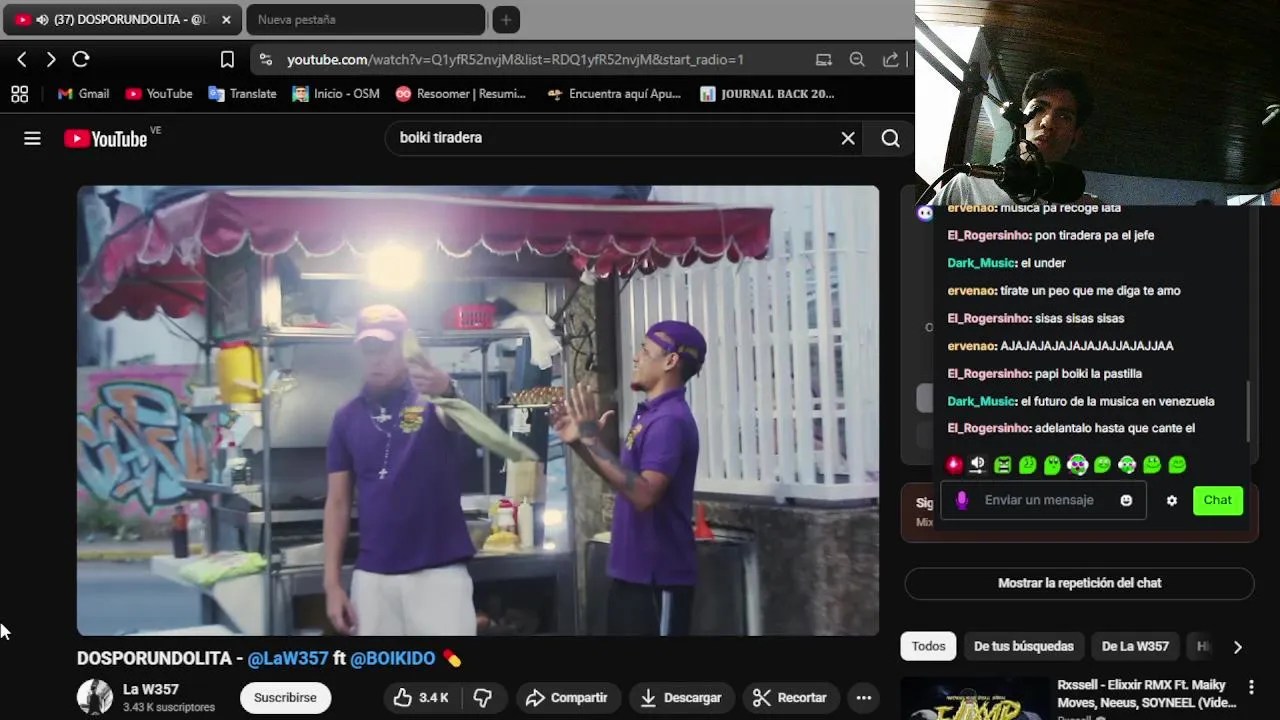Viewport: 1280px width, 720px height.
Task: Click the video player
Action: tap(478, 410)
